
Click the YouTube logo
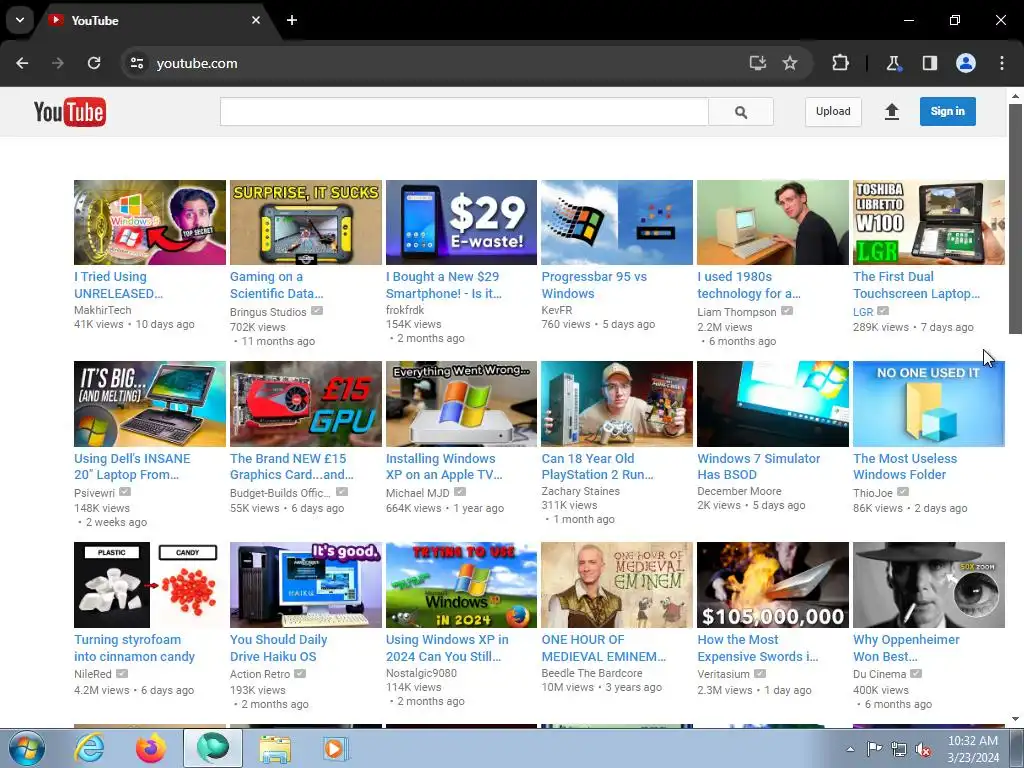[70, 112]
